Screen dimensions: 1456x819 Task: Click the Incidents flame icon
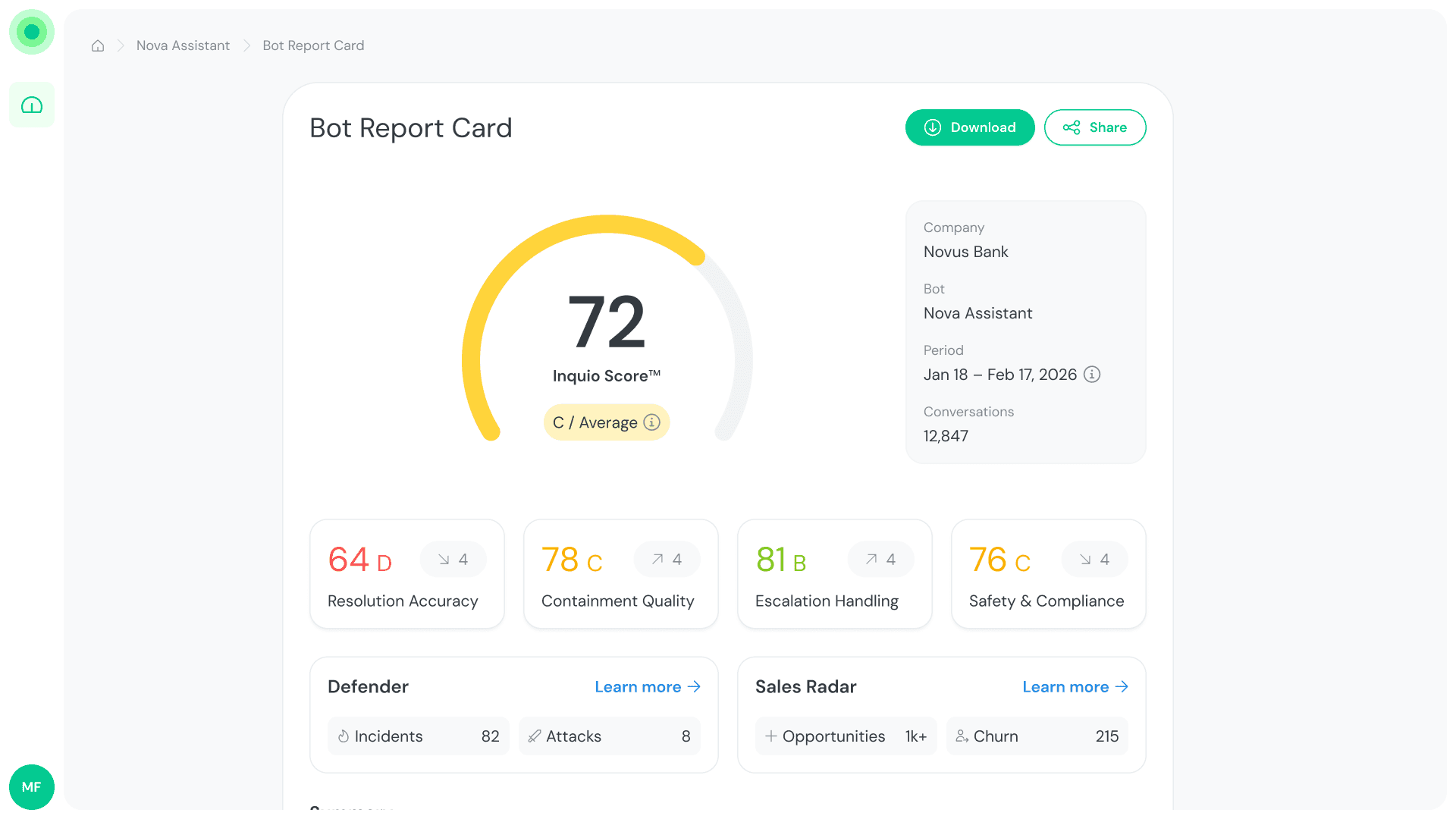(344, 736)
